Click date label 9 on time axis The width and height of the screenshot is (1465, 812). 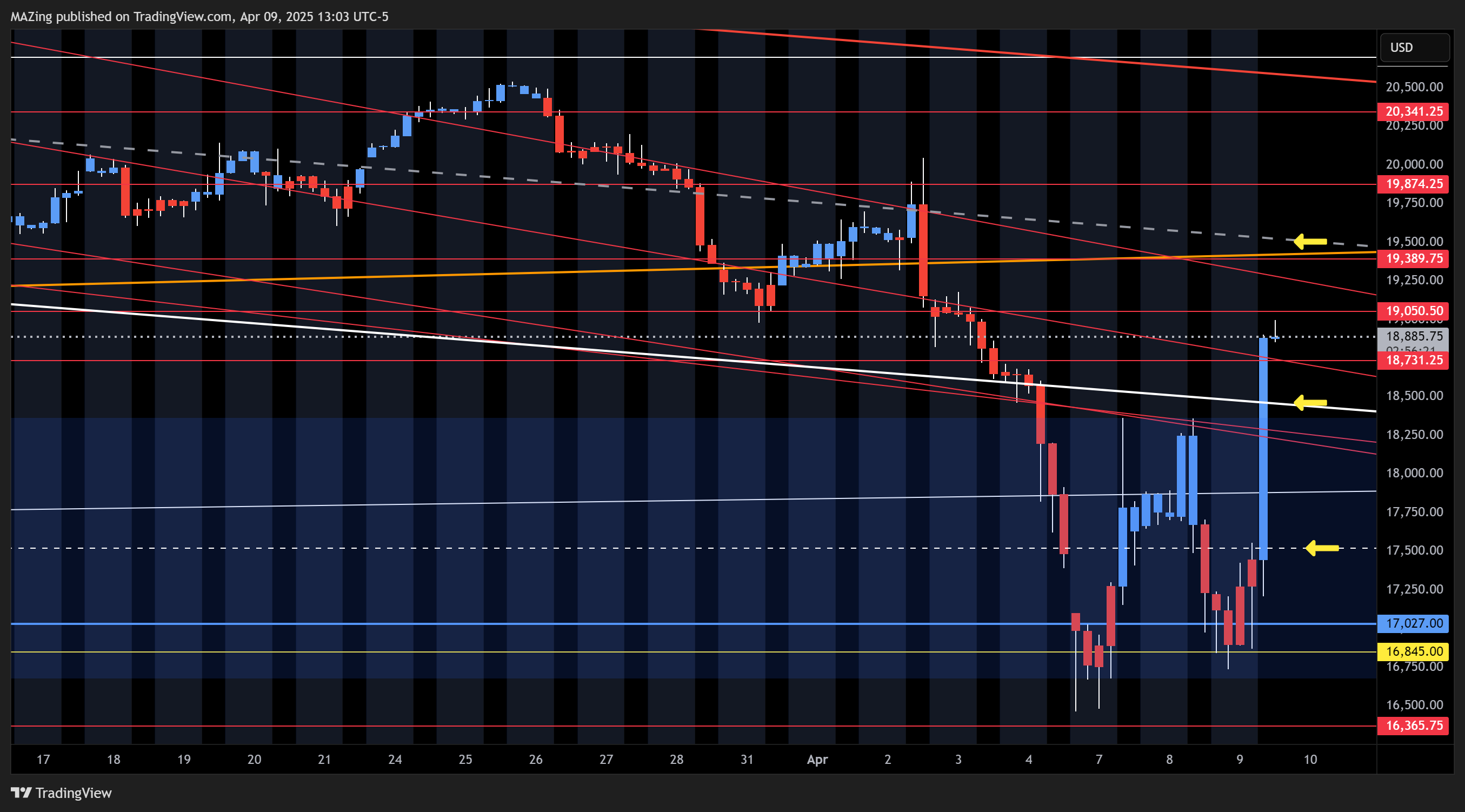(x=1240, y=760)
